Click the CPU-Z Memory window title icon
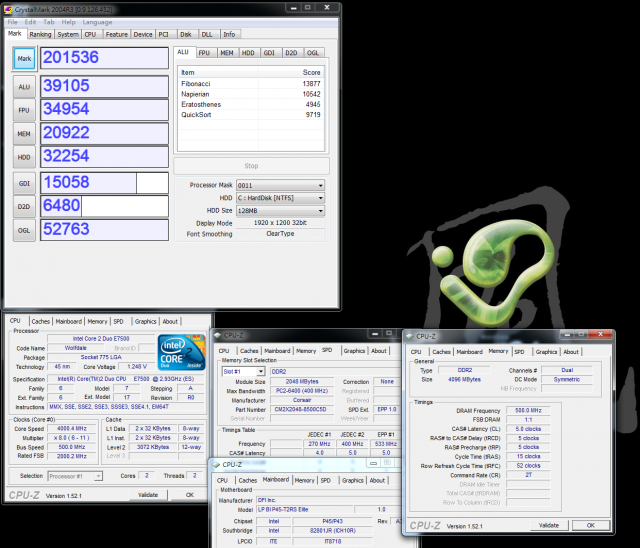The height and width of the screenshot is (548, 640). [410, 336]
